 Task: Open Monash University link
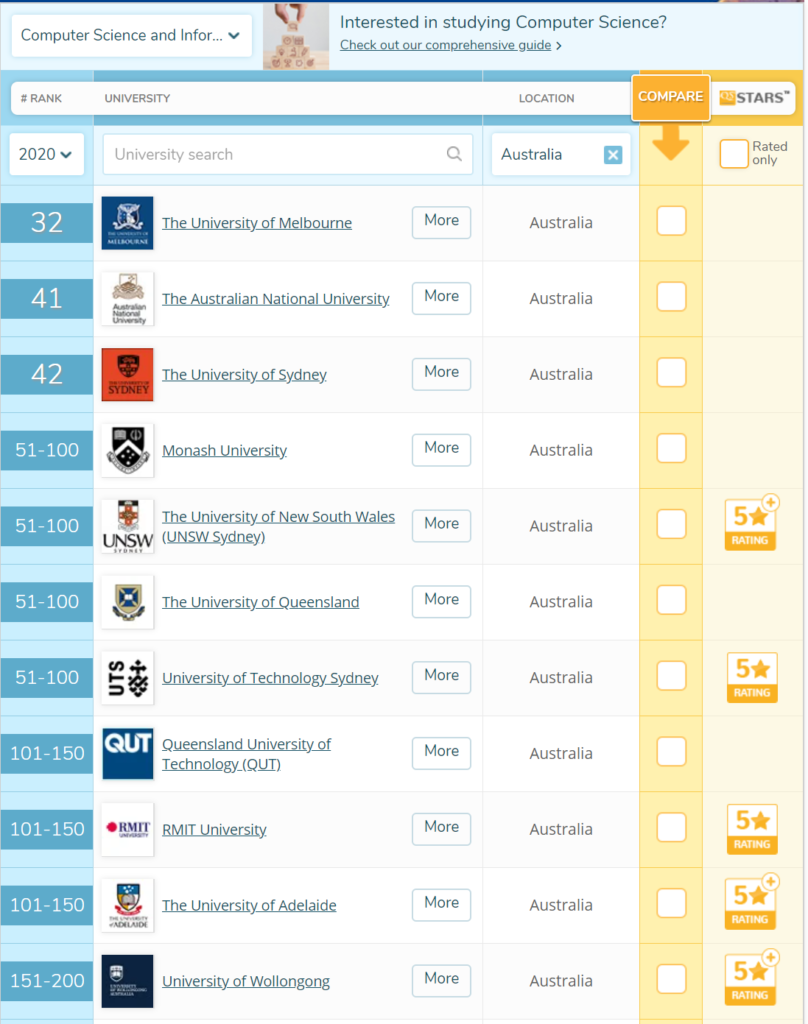point(224,450)
